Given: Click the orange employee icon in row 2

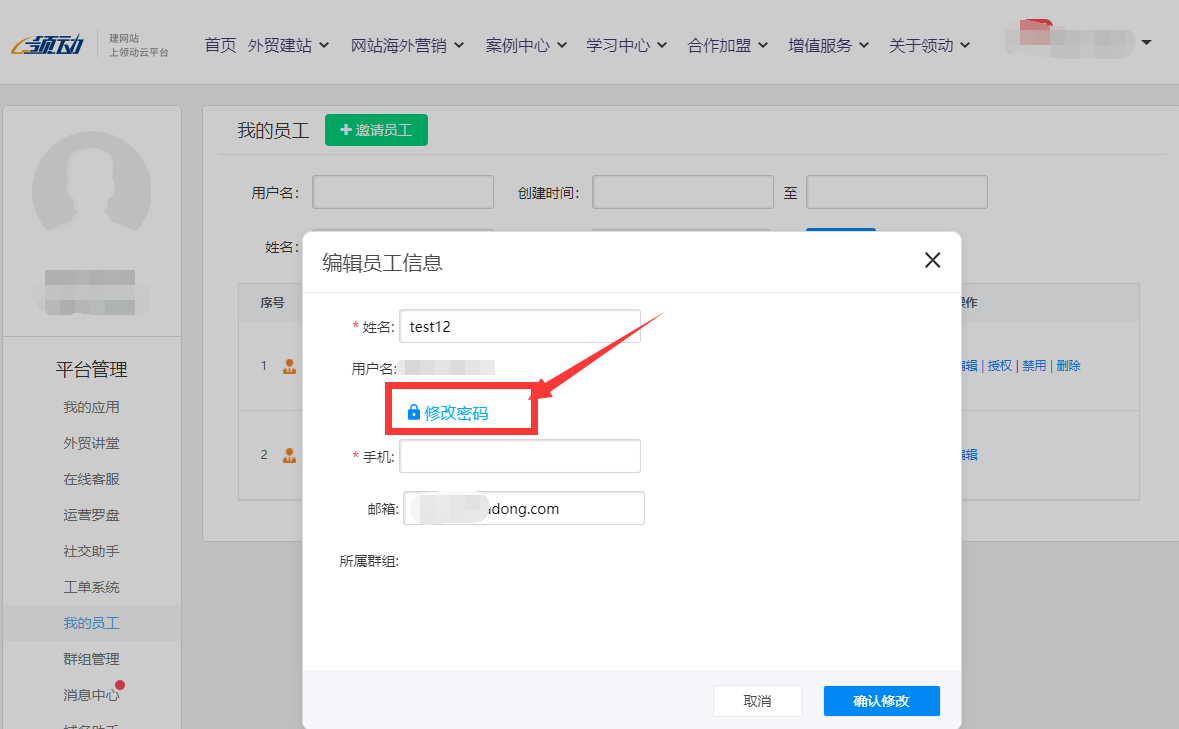Looking at the screenshot, I should [x=288, y=454].
